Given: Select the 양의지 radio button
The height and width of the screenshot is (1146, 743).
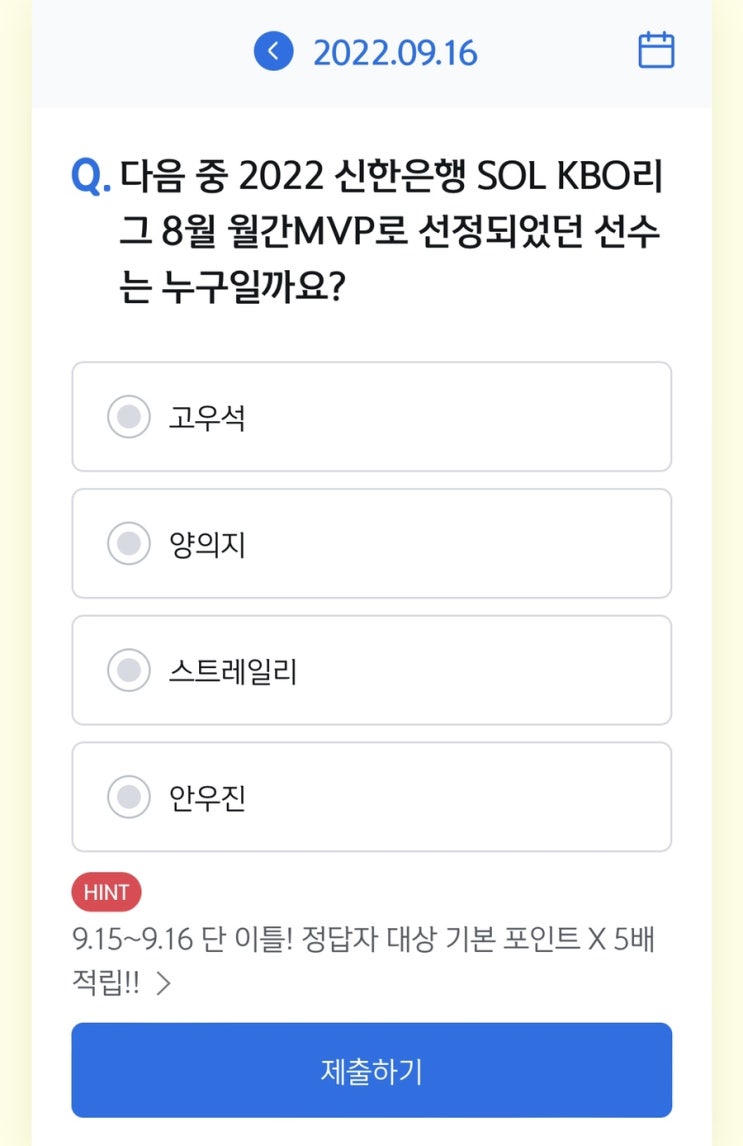Looking at the screenshot, I should pyautogui.click(x=128, y=543).
